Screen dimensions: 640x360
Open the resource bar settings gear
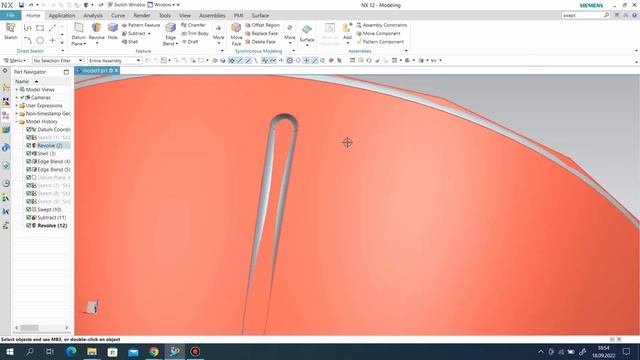5,71
